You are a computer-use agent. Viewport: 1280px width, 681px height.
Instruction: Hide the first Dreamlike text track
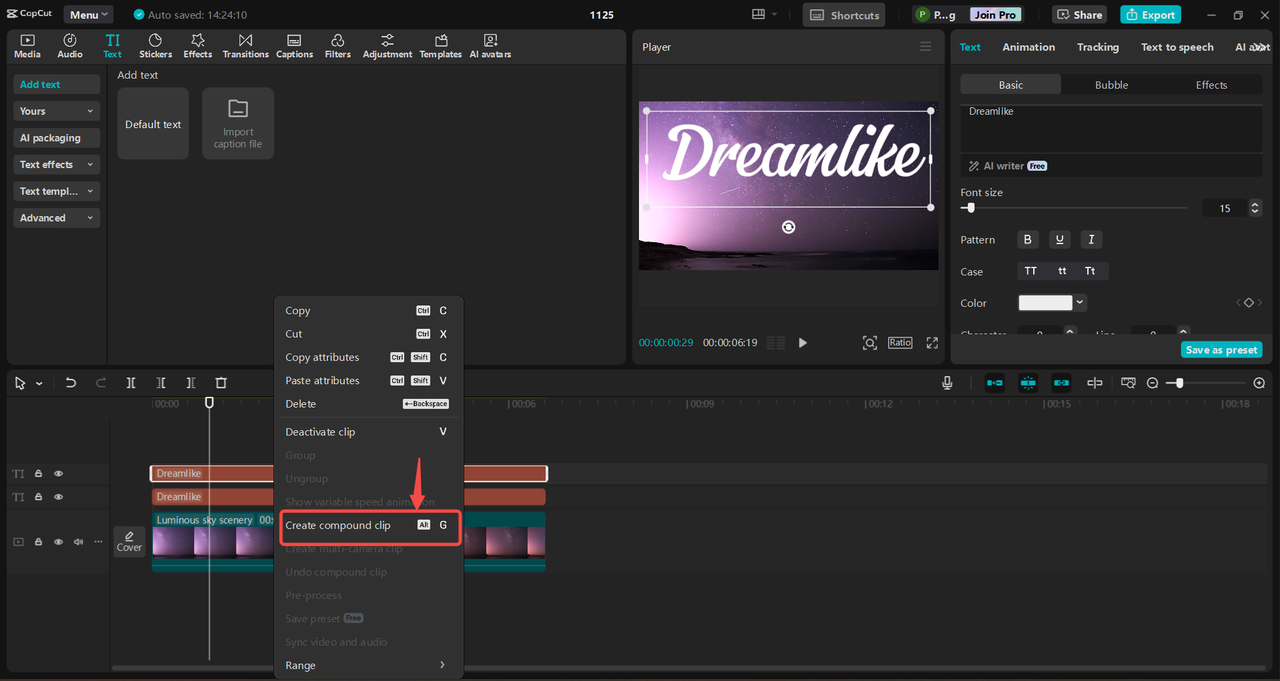point(58,473)
